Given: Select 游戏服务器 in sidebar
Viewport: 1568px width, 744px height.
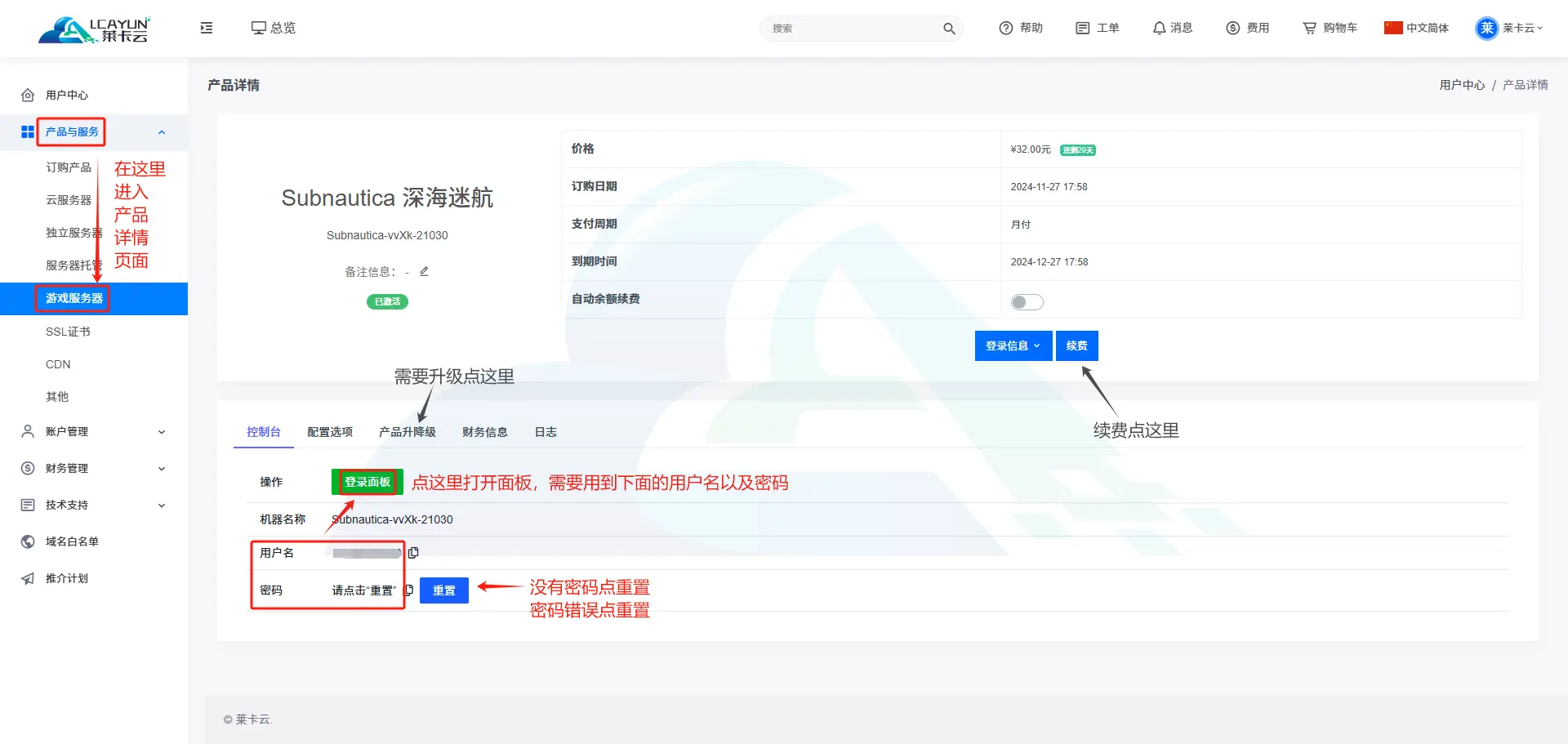Looking at the screenshot, I should pos(94,299).
